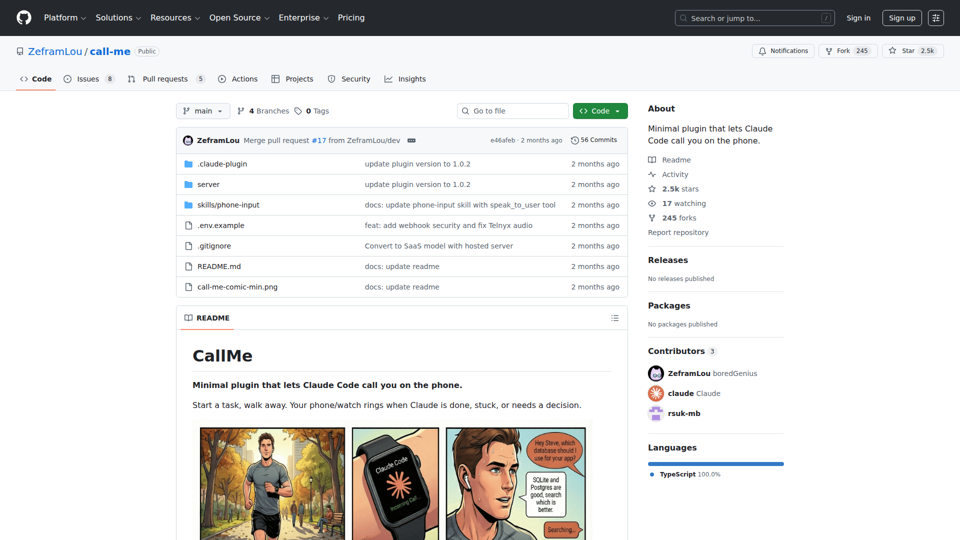
Task: Click the ZeframLou contributor avatar
Action: (x=656, y=373)
